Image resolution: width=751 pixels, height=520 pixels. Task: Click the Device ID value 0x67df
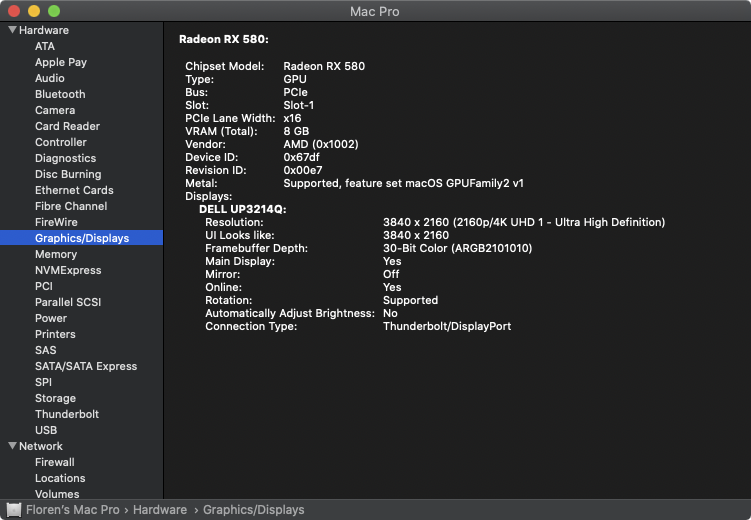pos(301,157)
